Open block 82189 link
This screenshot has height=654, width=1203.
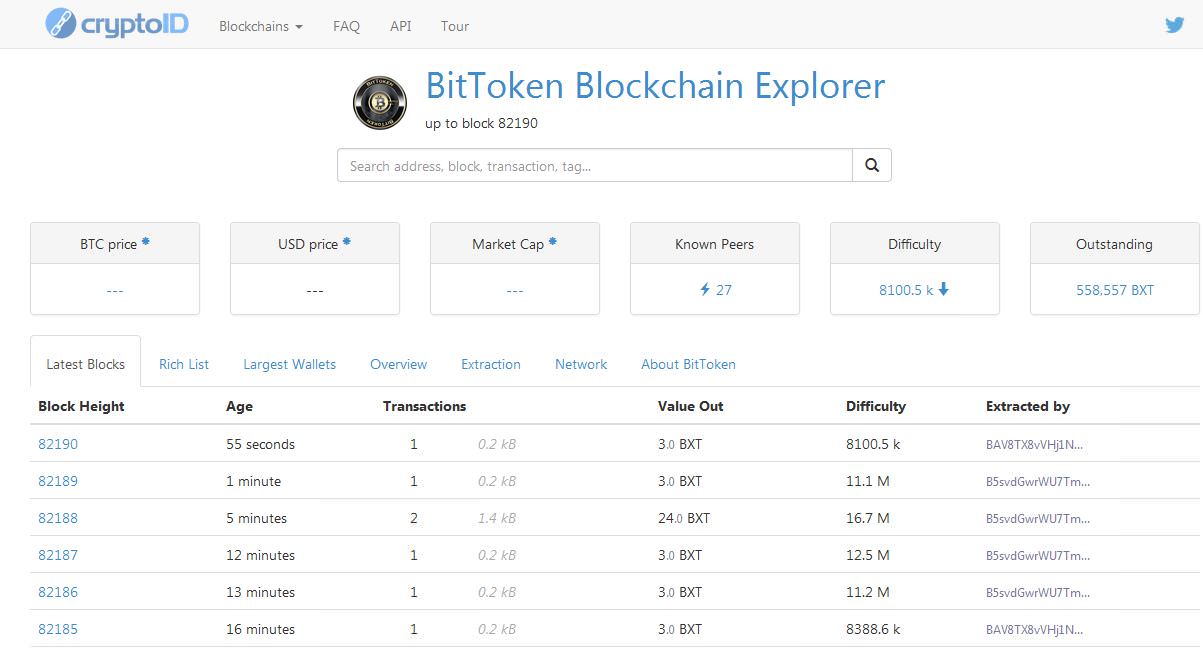click(x=58, y=481)
